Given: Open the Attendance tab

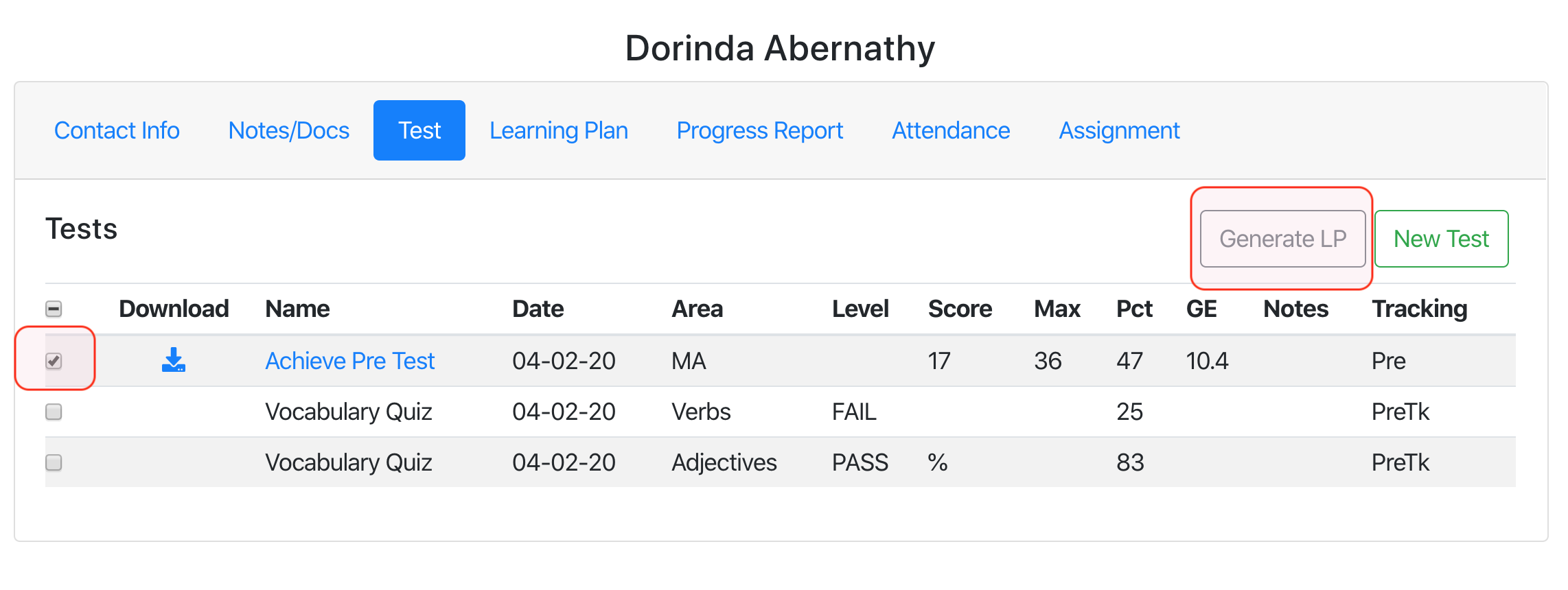Looking at the screenshot, I should click(x=951, y=130).
